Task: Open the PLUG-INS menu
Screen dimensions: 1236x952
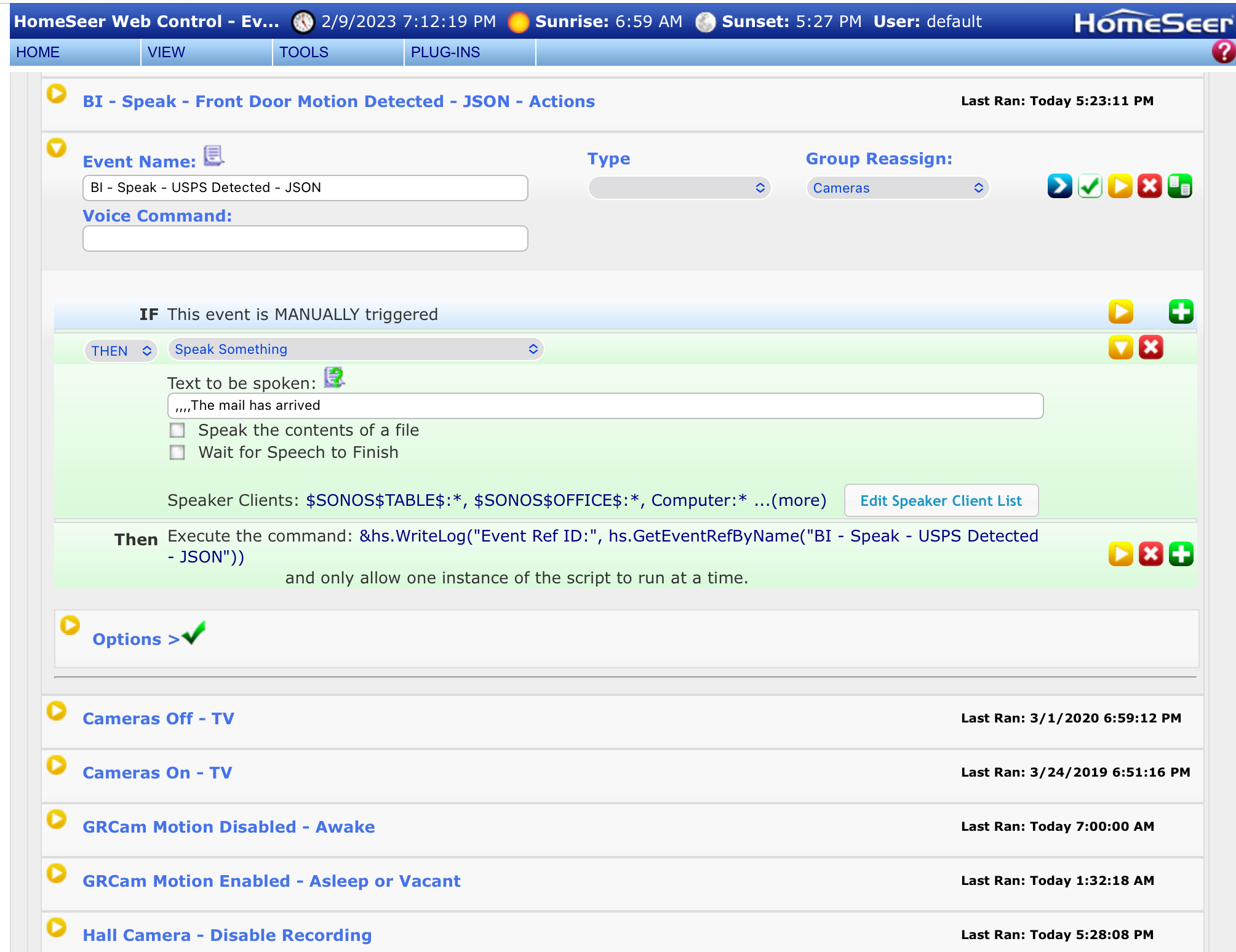Action: (445, 52)
